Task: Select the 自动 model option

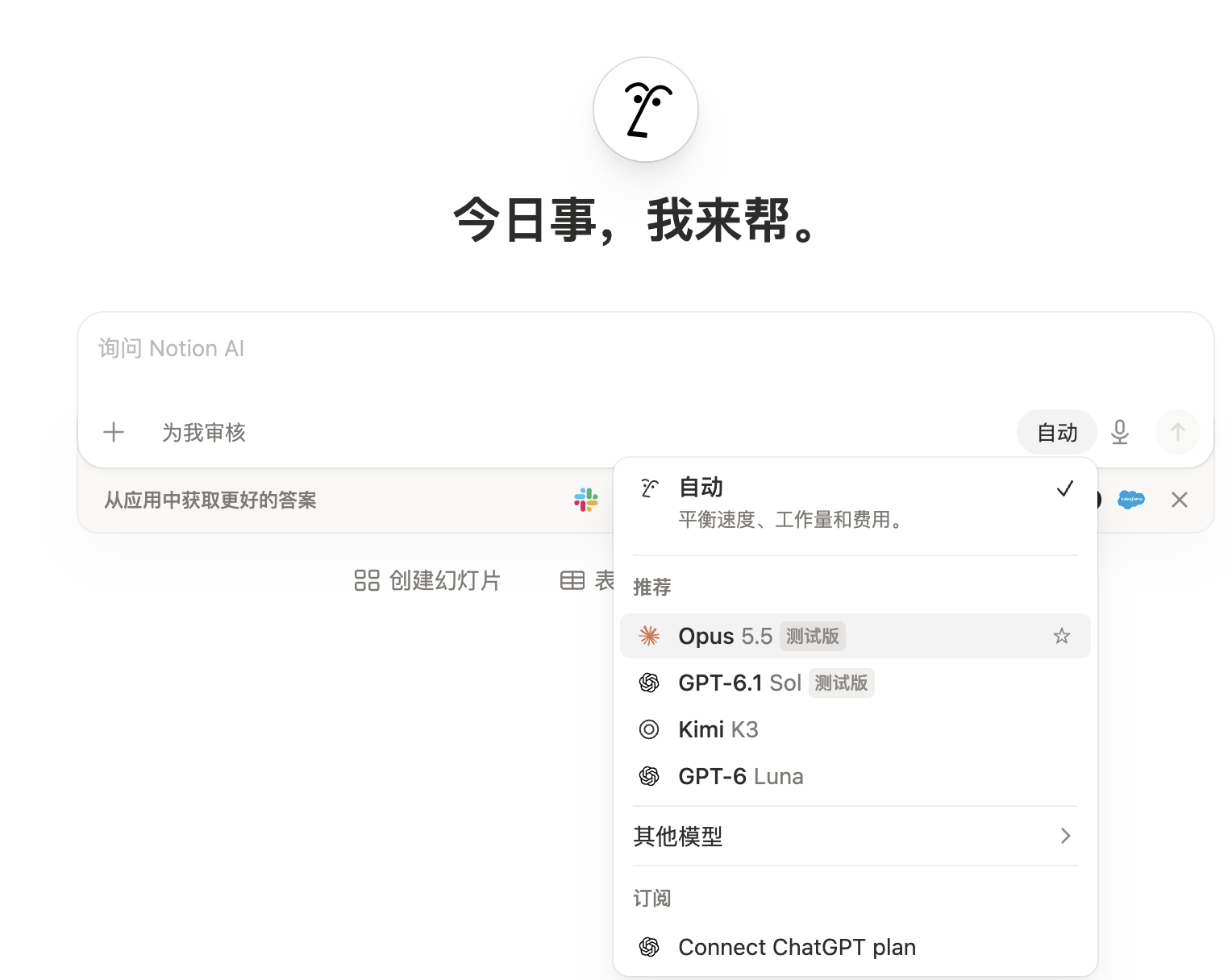Action: (855, 503)
